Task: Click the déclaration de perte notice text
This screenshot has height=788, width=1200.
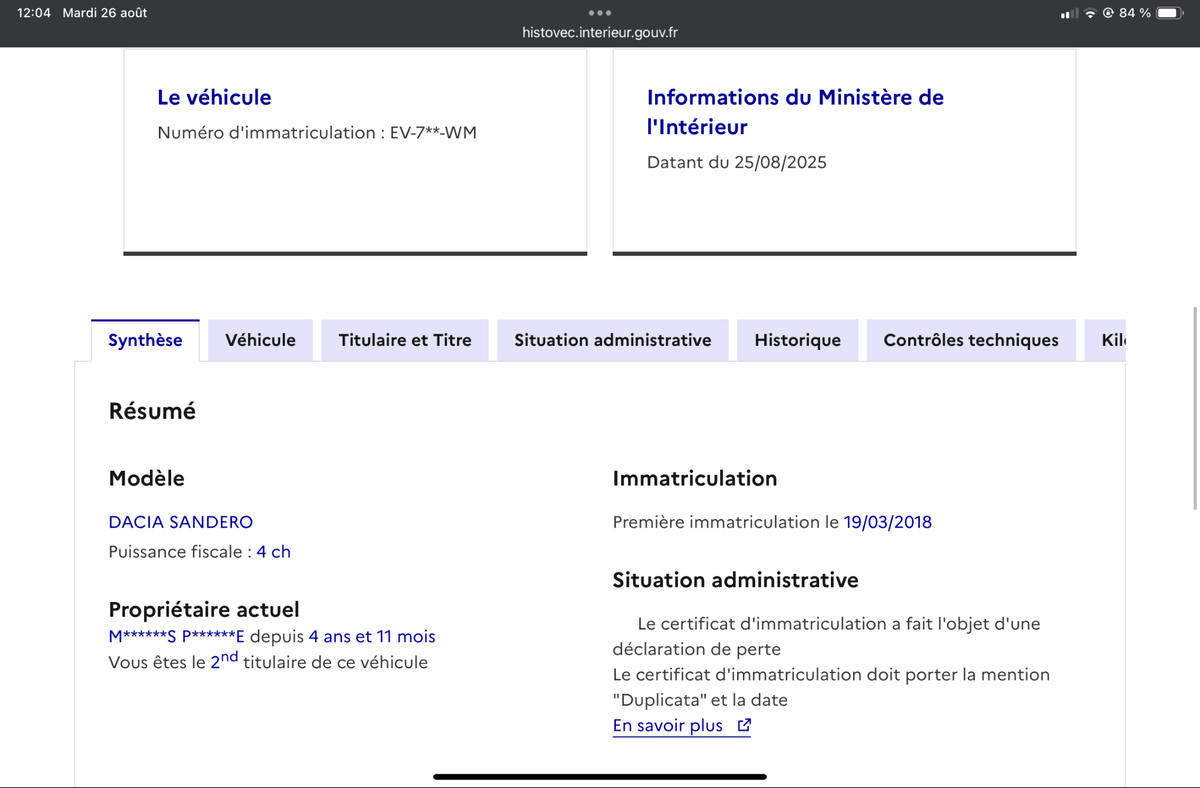Action: pos(827,636)
